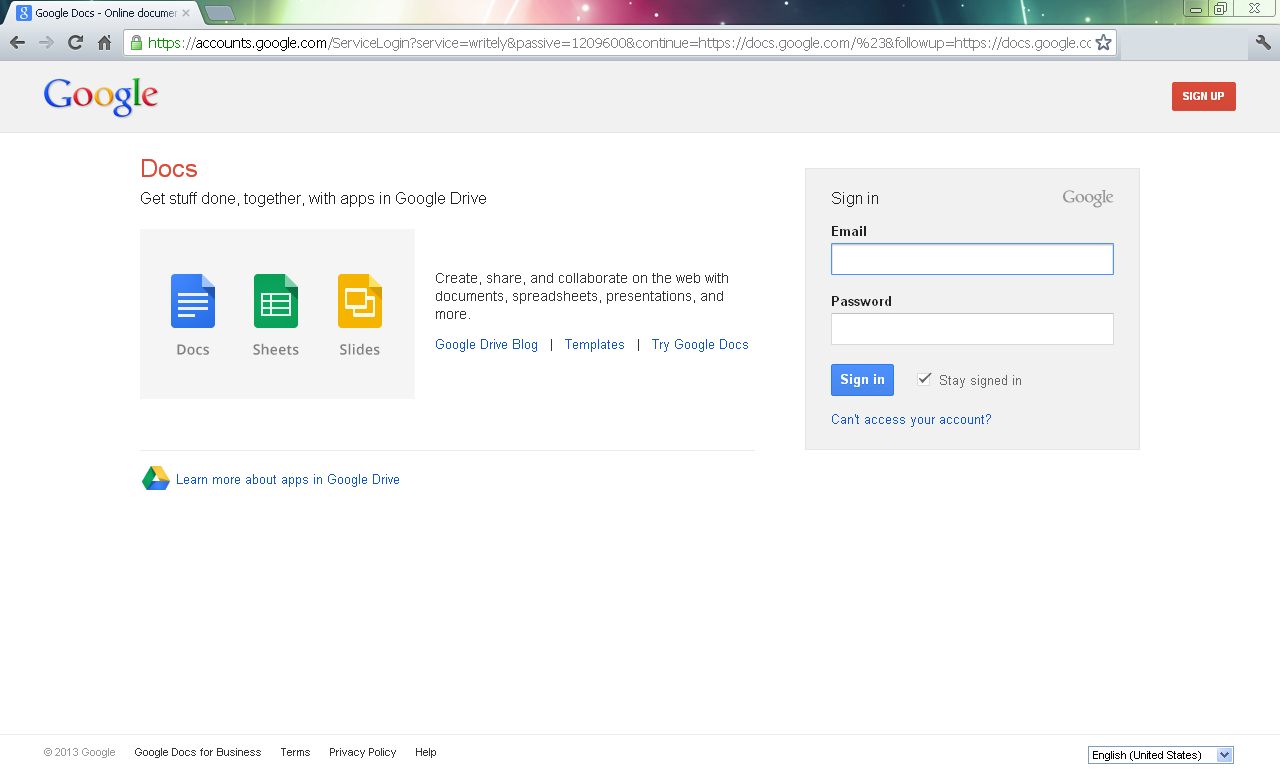Uncheck the Stay signed in checkbox
Viewport: 1280px width, 770px height.
coord(924,379)
